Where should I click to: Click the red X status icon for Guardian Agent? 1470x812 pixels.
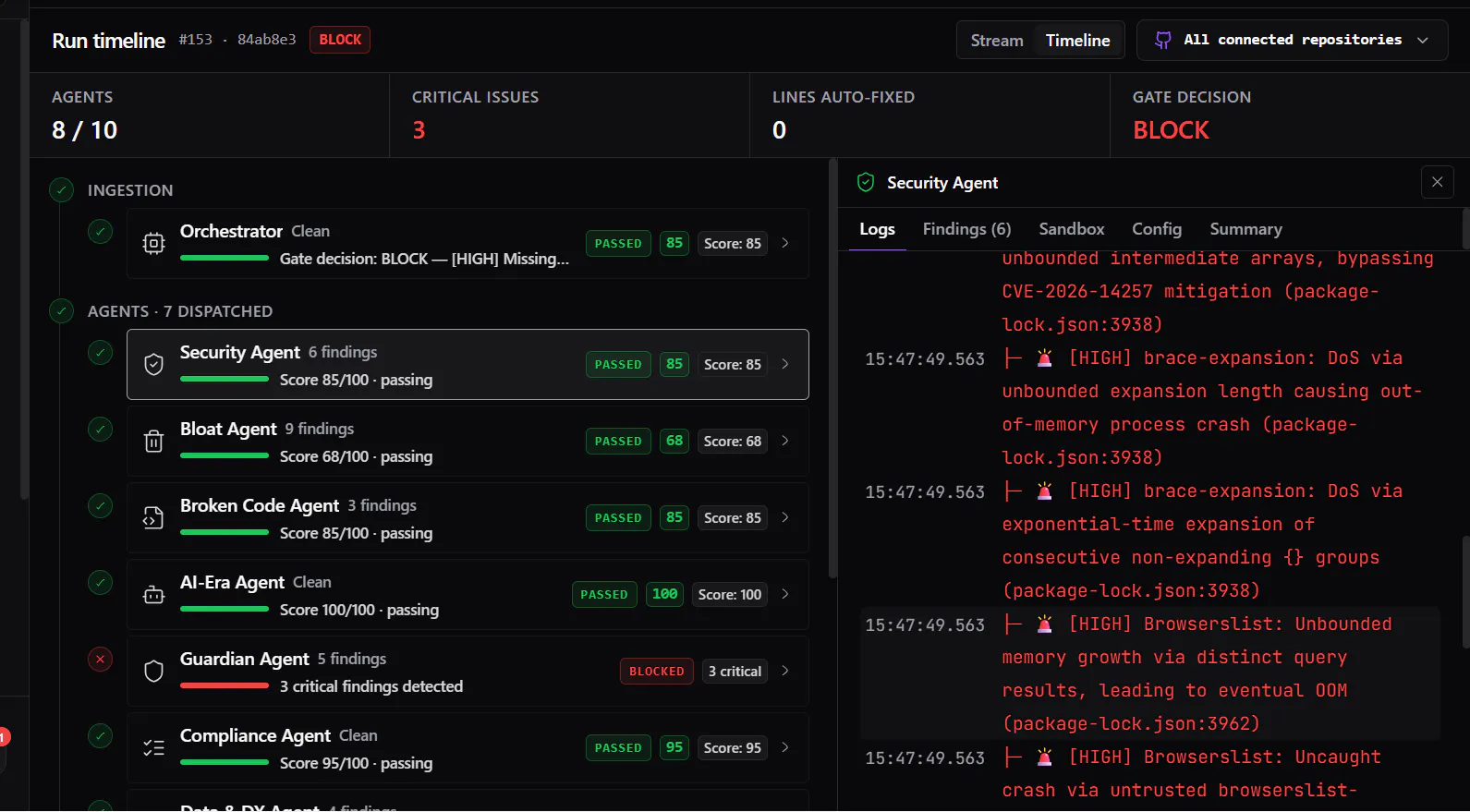pos(101,660)
